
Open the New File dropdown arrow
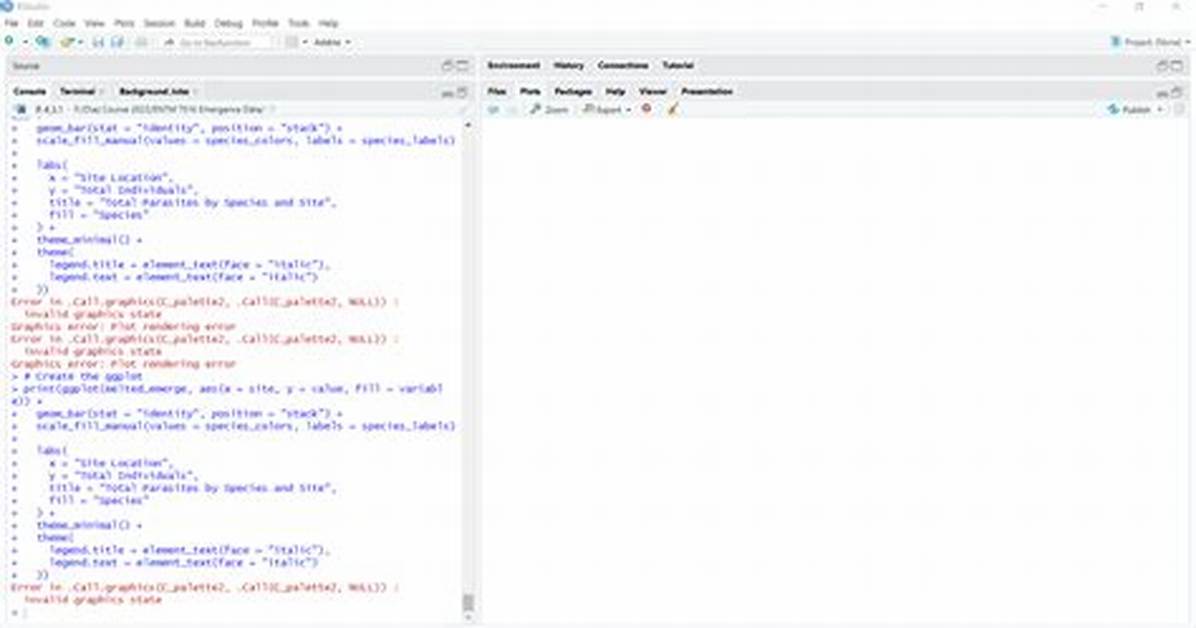coord(25,42)
